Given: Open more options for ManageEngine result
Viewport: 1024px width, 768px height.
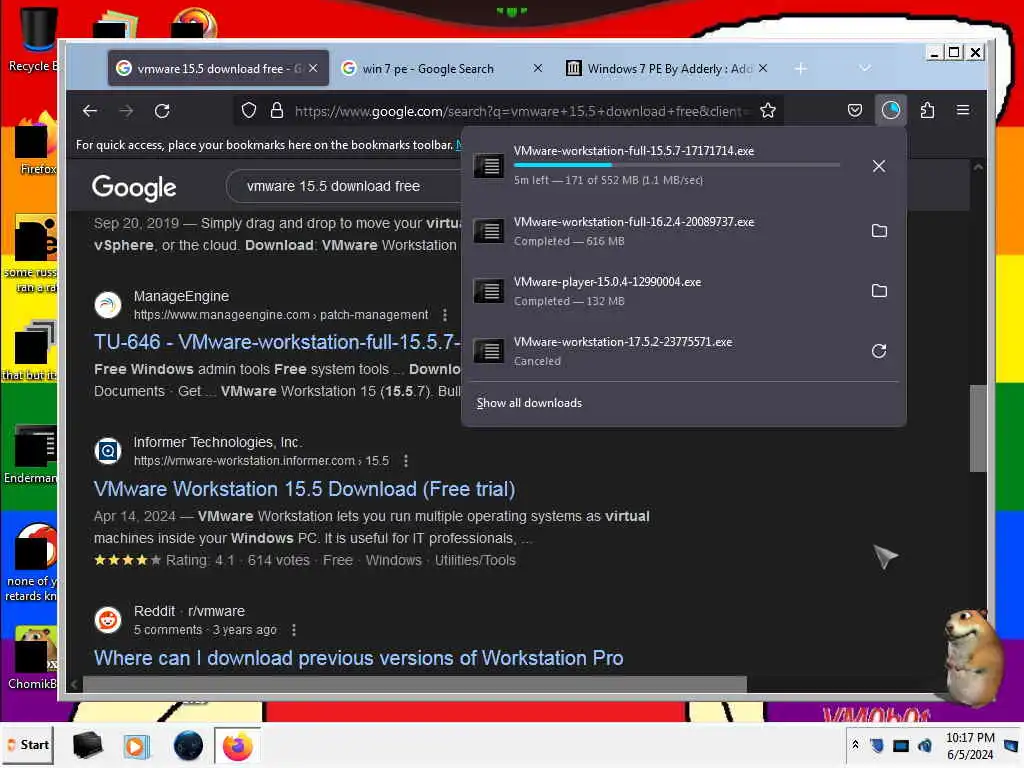Looking at the screenshot, I should (445, 315).
